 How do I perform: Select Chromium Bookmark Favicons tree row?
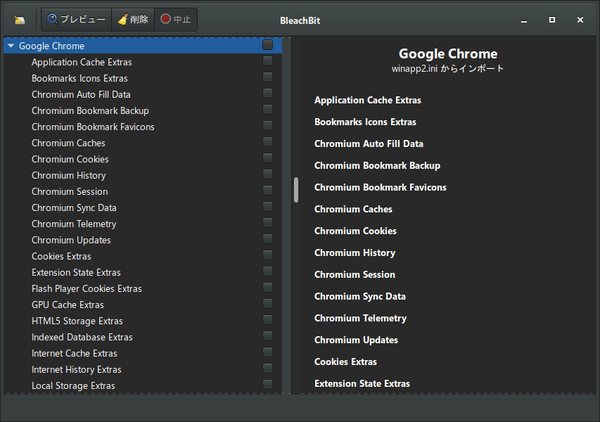tap(143, 127)
